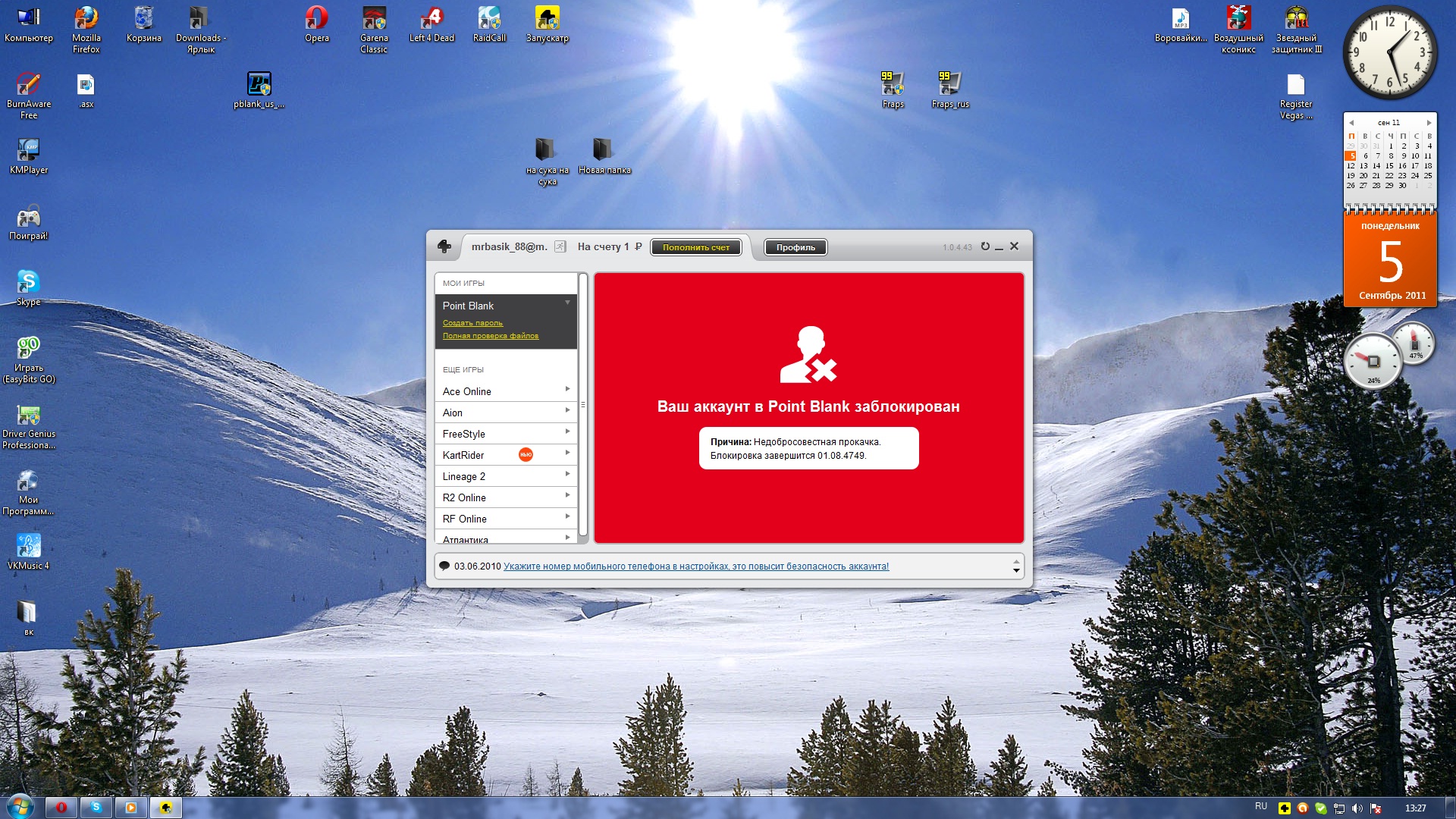Expand the Ace Online game entry
1456x819 pixels.
coord(567,389)
